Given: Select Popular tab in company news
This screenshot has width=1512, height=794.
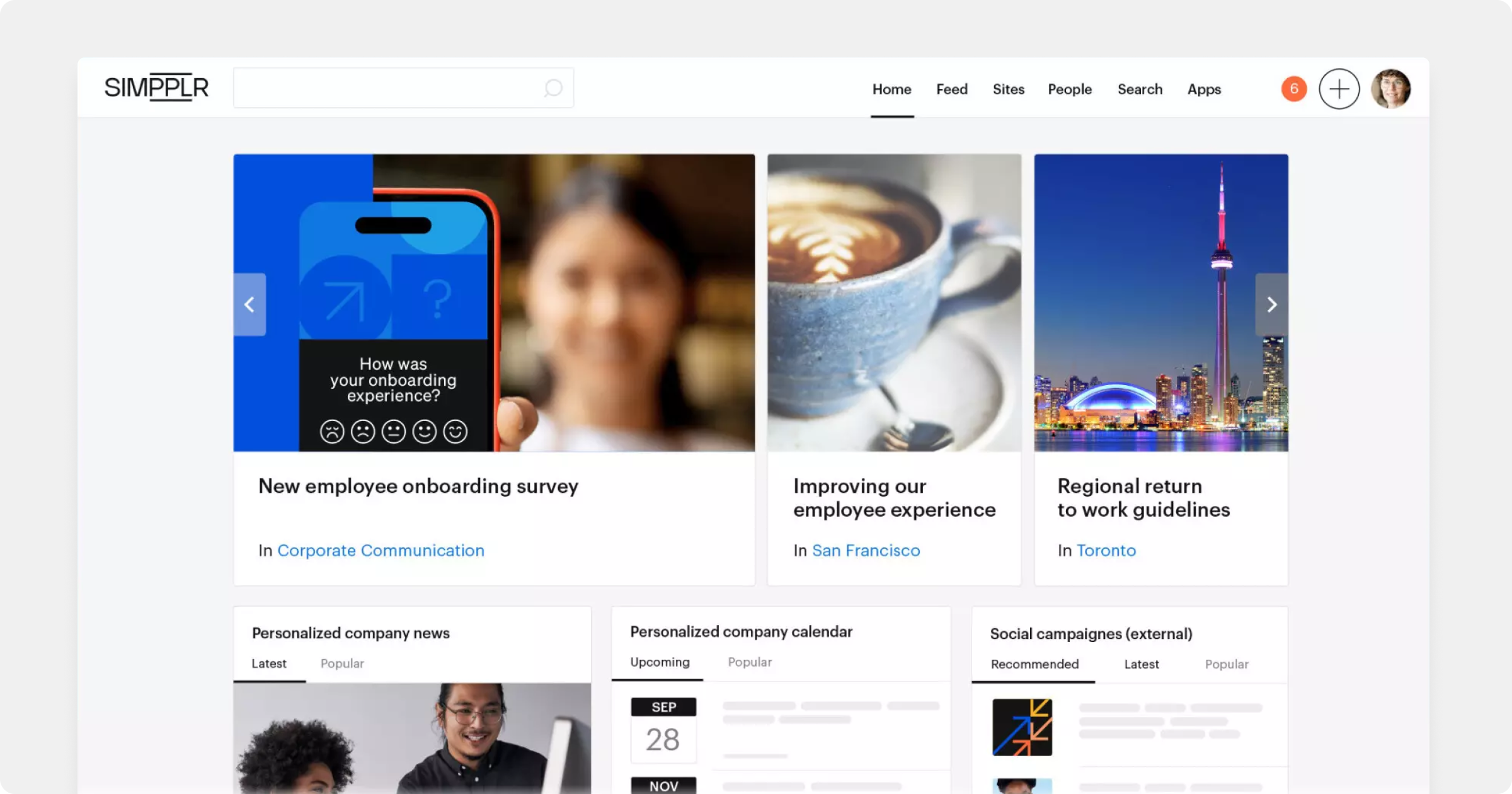Looking at the screenshot, I should click(x=342, y=664).
